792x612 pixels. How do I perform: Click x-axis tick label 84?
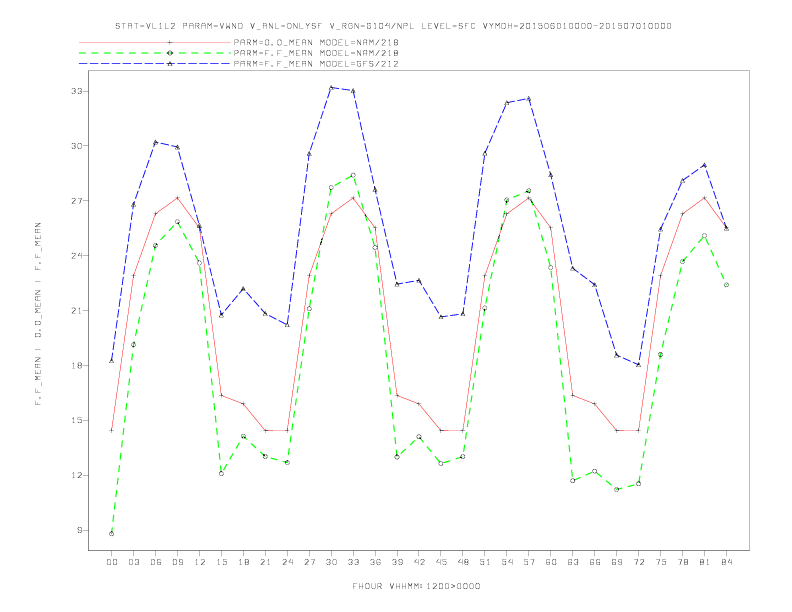pos(726,562)
